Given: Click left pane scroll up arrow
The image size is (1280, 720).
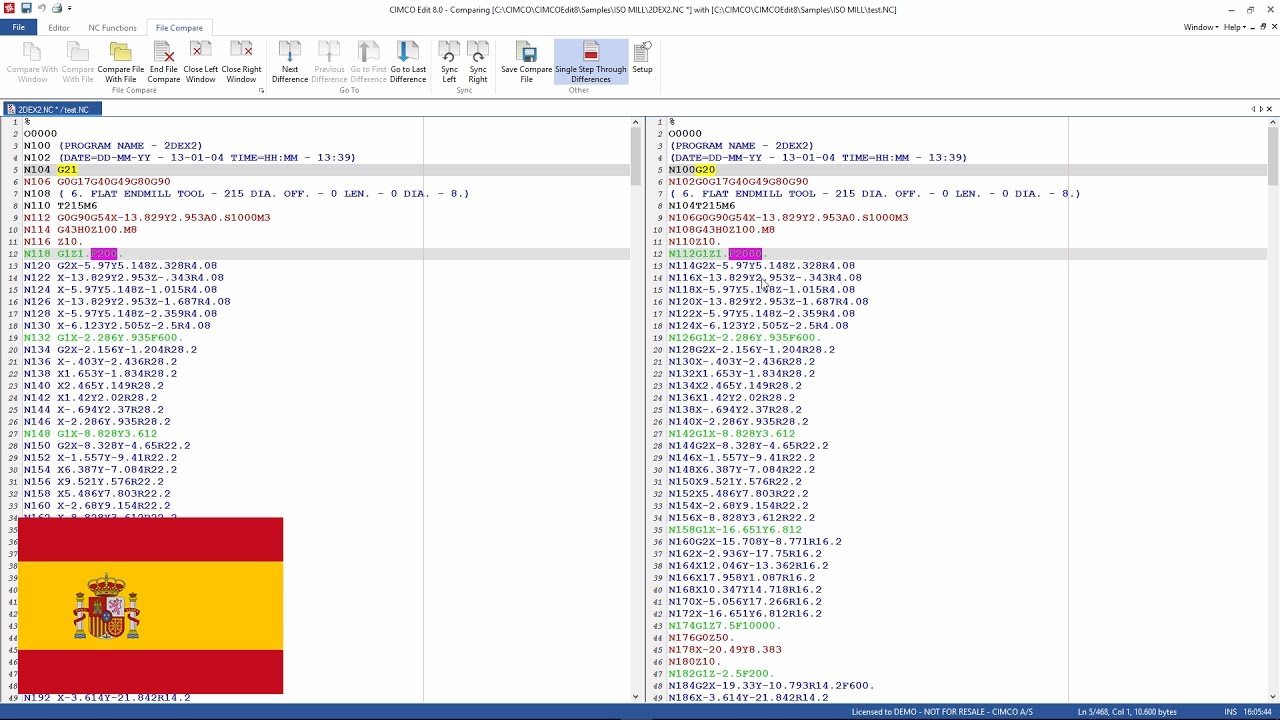Looking at the screenshot, I should click(x=635, y=122).
